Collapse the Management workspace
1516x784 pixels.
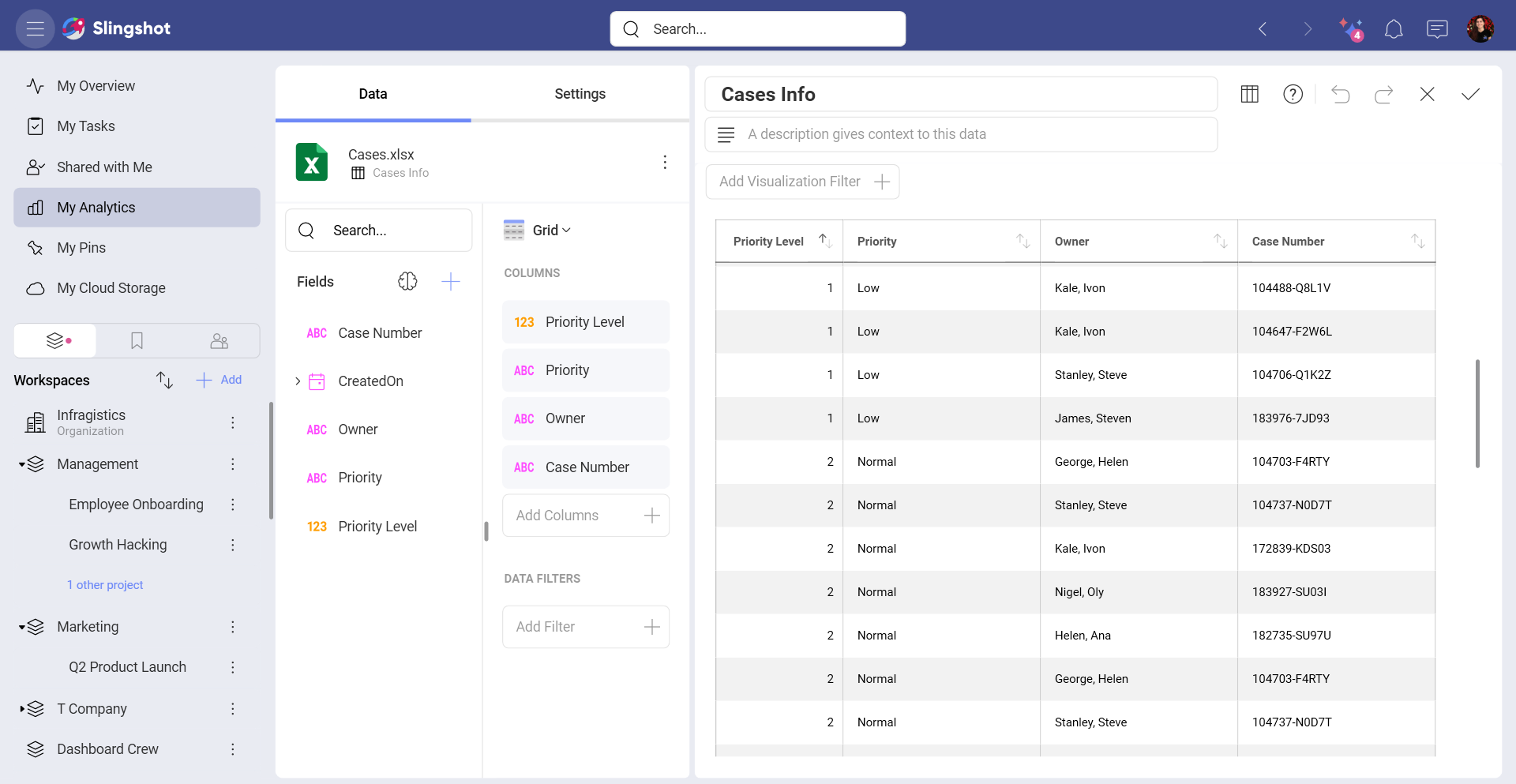tap(22, 464)
